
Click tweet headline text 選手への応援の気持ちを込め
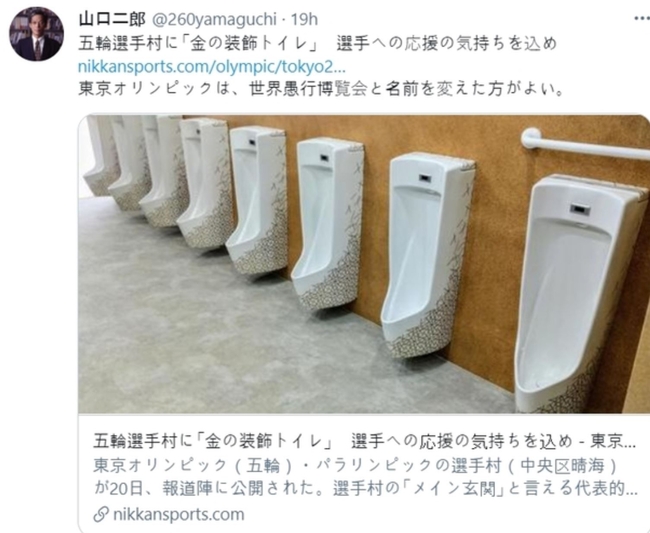446,44
